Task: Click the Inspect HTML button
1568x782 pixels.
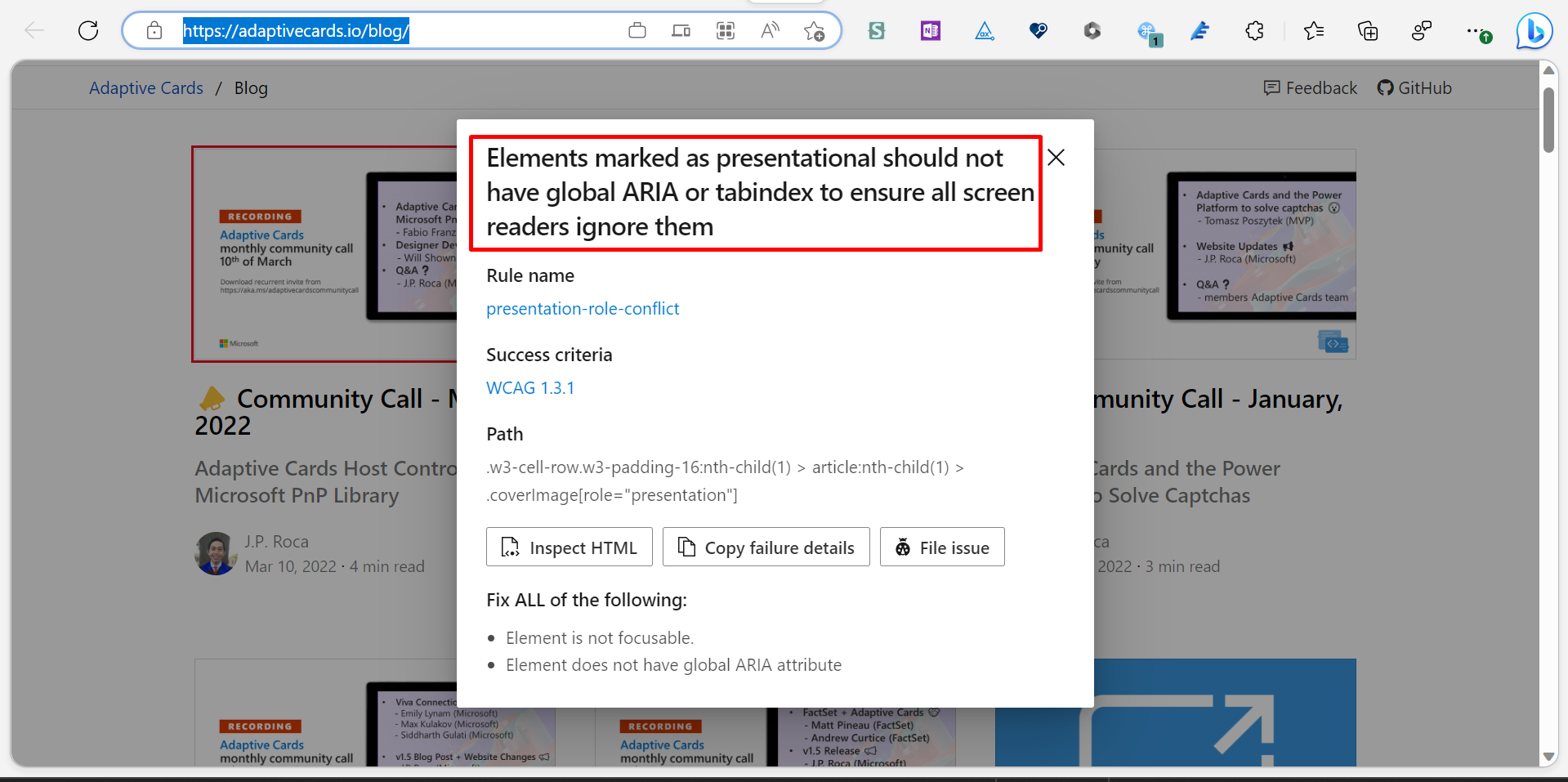Action: (569, 547)
